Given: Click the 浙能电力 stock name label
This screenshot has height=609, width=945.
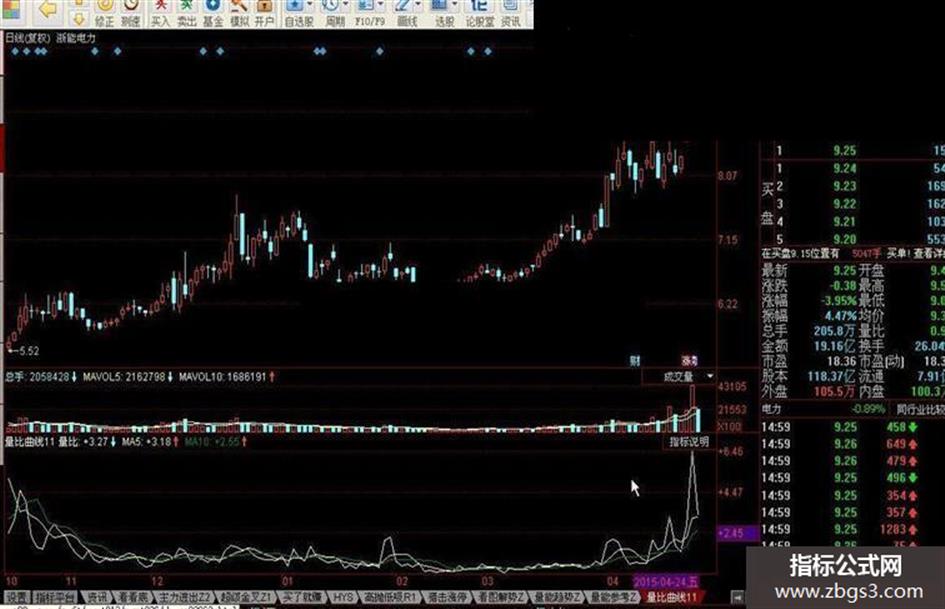Looking at the screenshot, I should (x=76, y=38).
